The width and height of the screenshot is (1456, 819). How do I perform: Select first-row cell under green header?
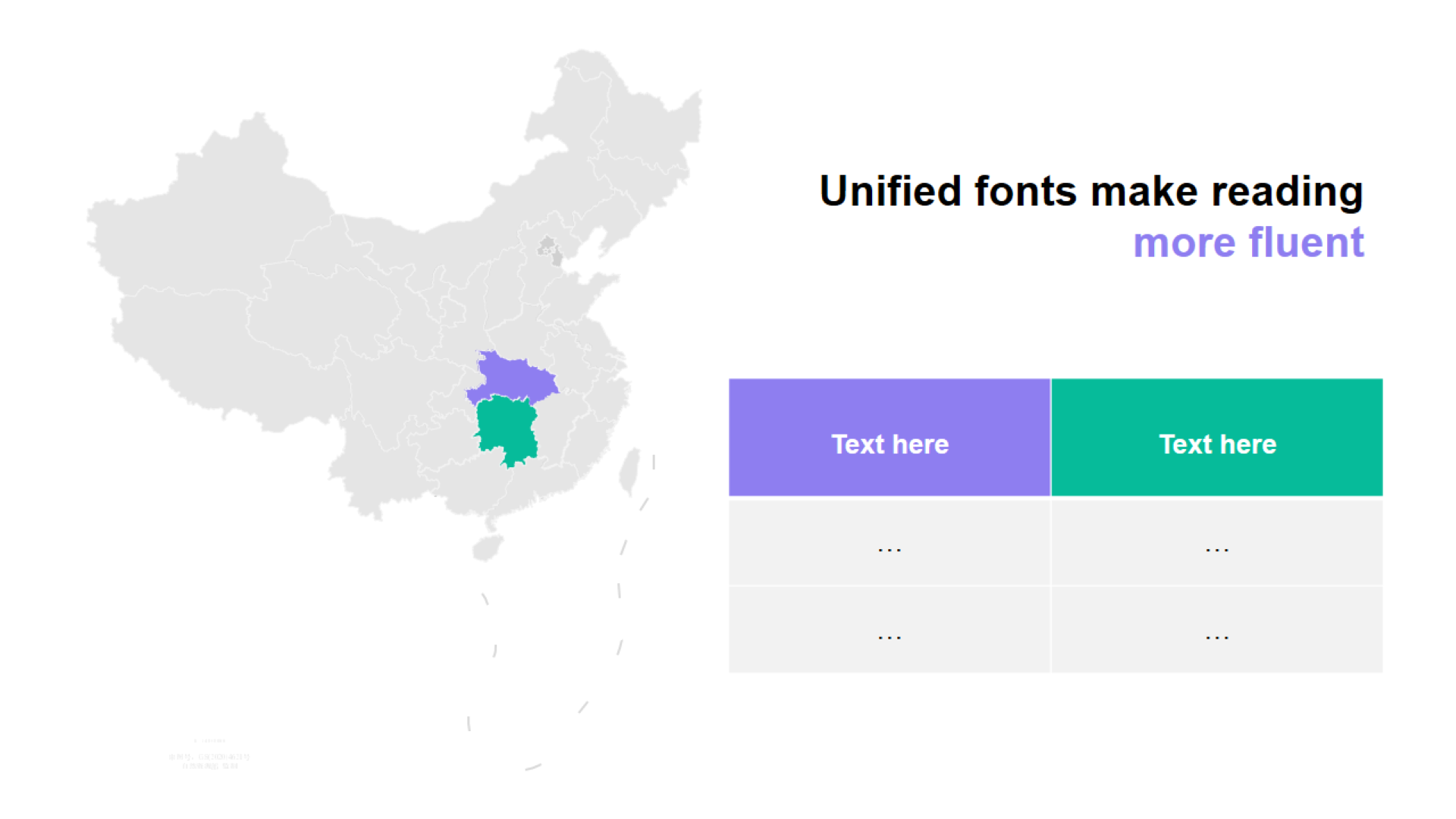(x=1216, y=543)
